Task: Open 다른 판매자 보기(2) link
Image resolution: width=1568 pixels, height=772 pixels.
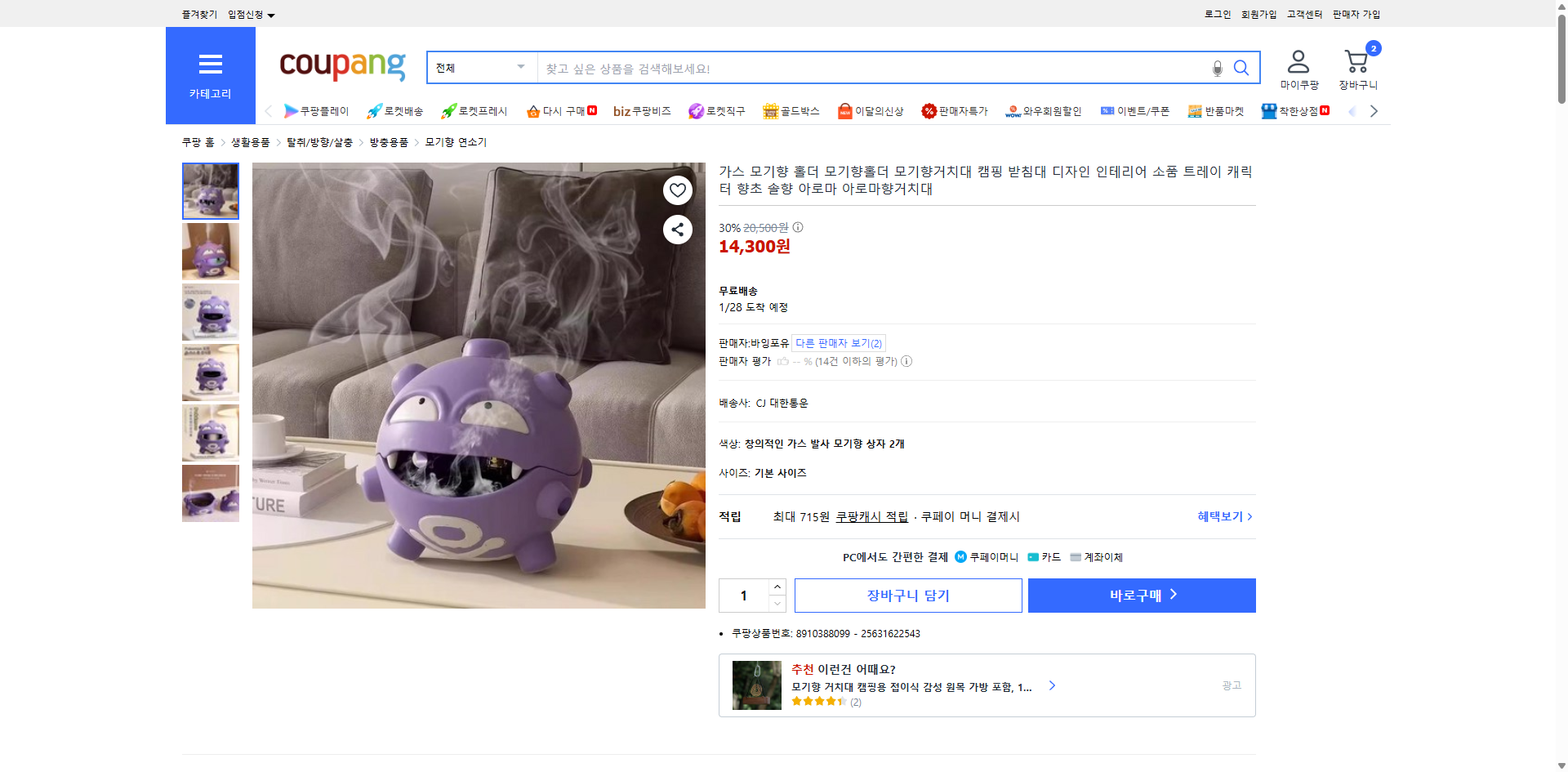Action: 837,342
